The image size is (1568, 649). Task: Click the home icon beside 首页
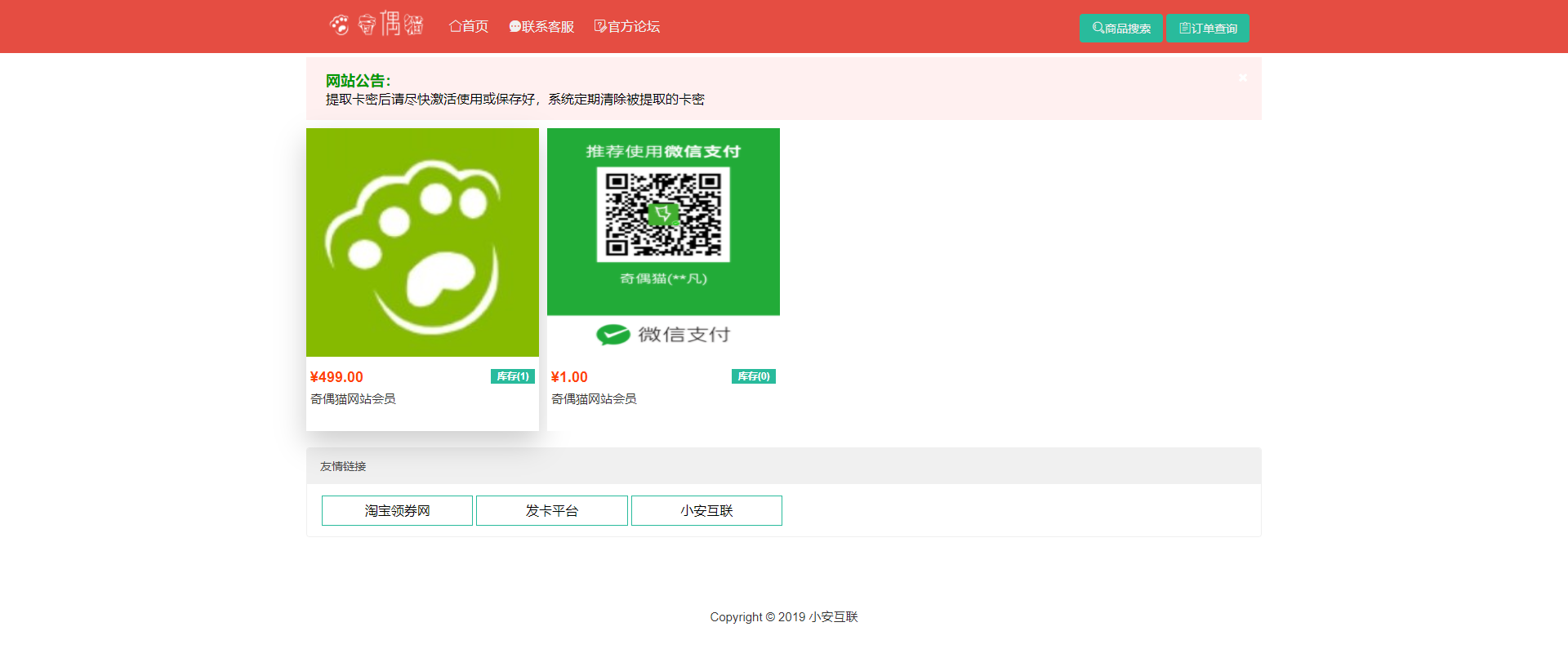click(455, 26)
